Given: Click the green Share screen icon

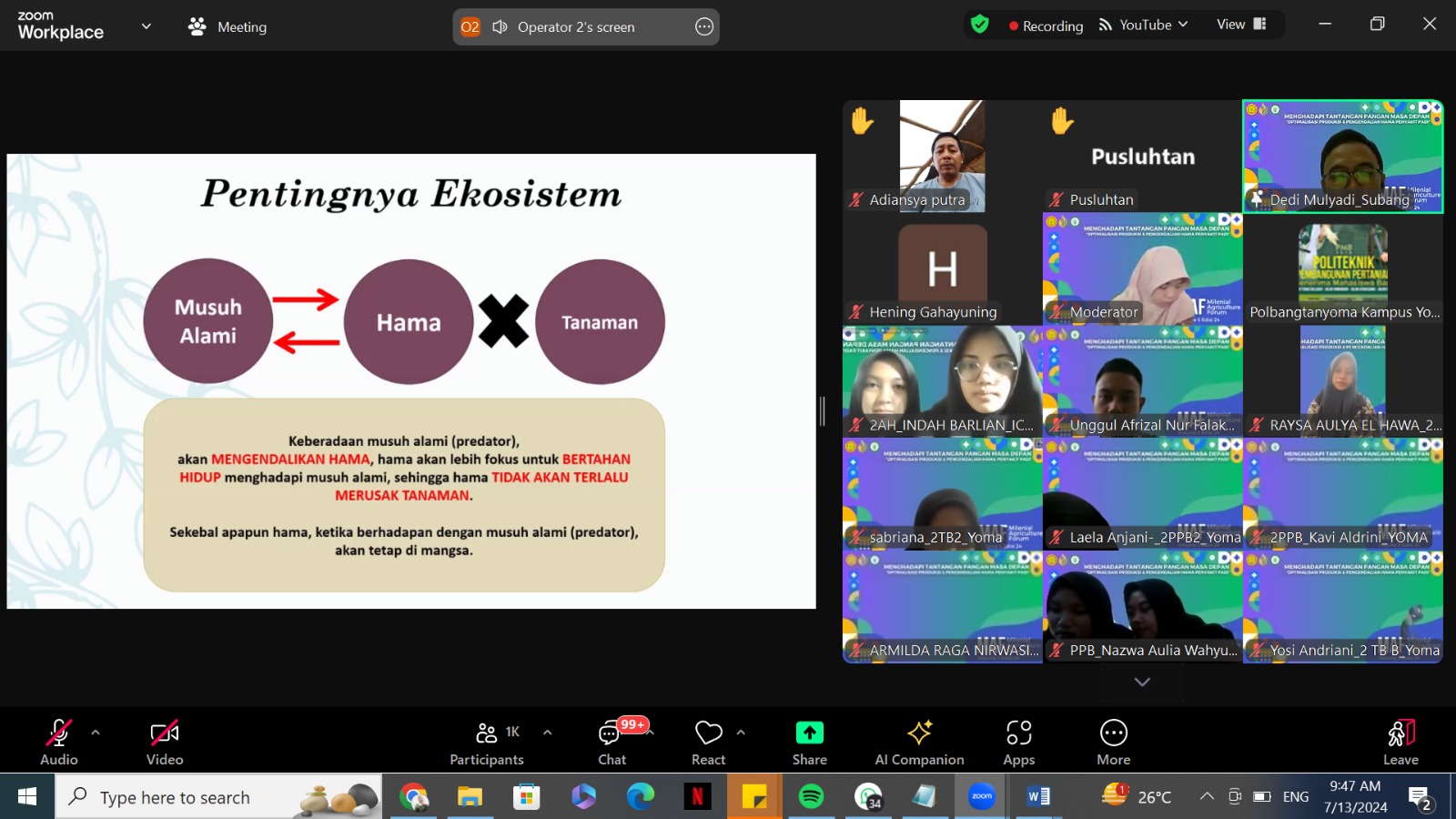Looking at the screenshot, I should (x=809, y=733).
